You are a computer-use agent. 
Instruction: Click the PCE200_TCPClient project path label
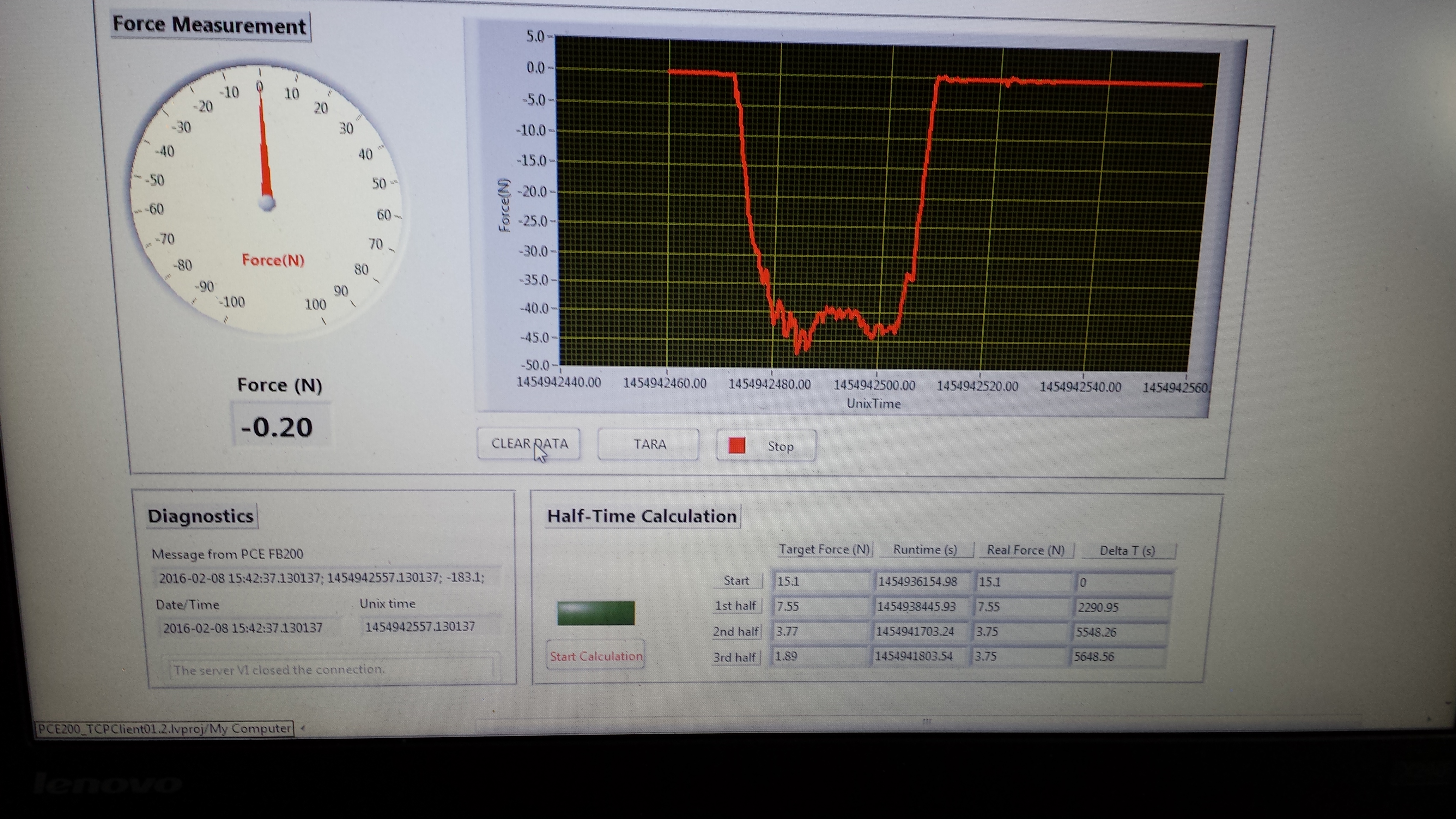tap(164, 729)
